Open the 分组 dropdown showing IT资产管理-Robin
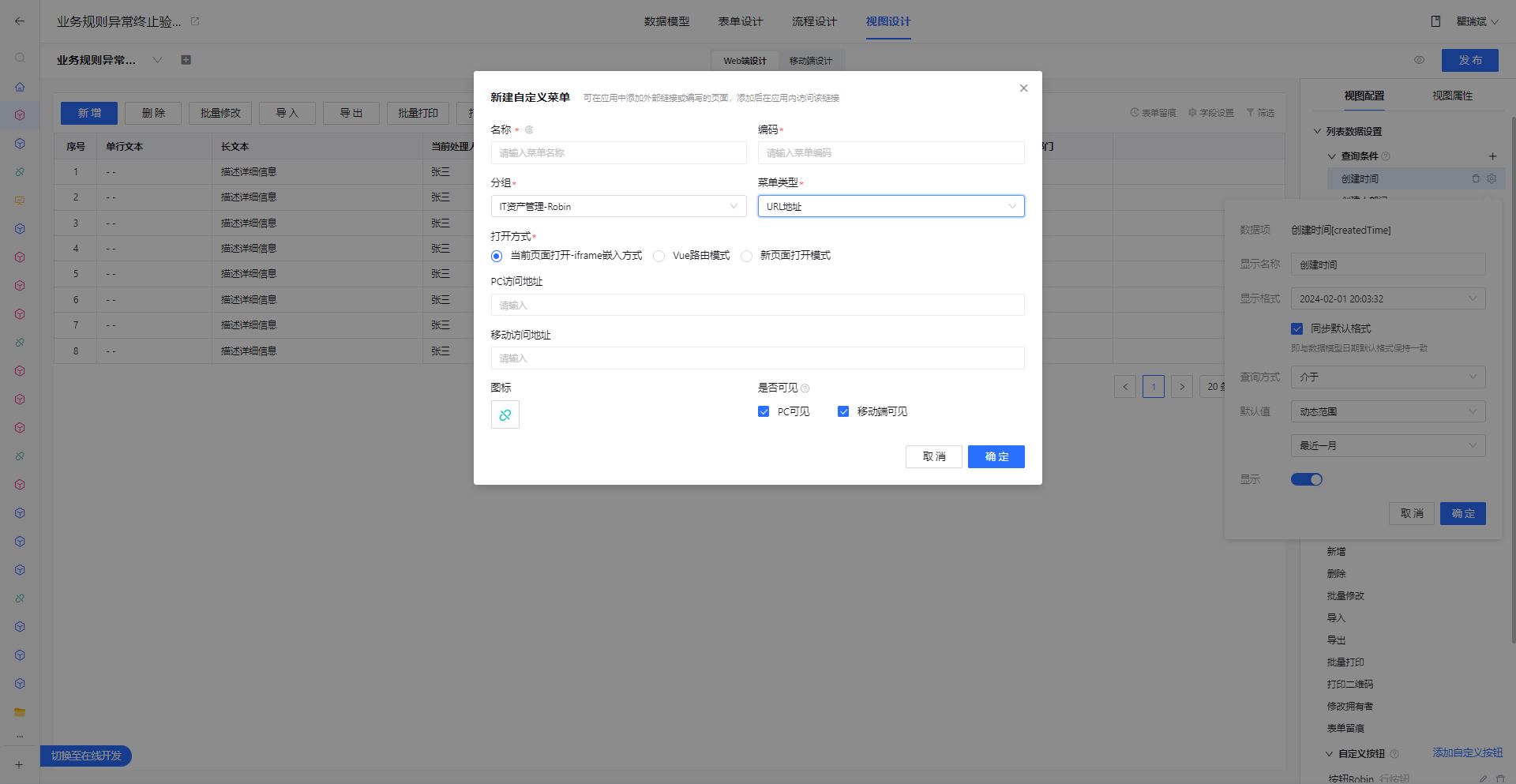 (x=618, y=206)
